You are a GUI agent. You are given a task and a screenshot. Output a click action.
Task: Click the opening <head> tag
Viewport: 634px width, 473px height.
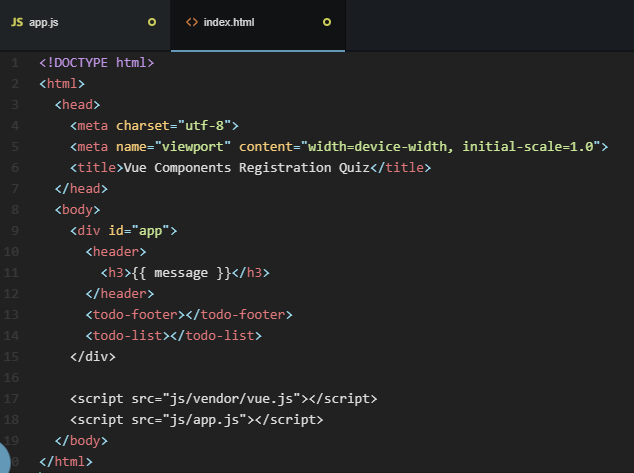[x=78, y=105]
